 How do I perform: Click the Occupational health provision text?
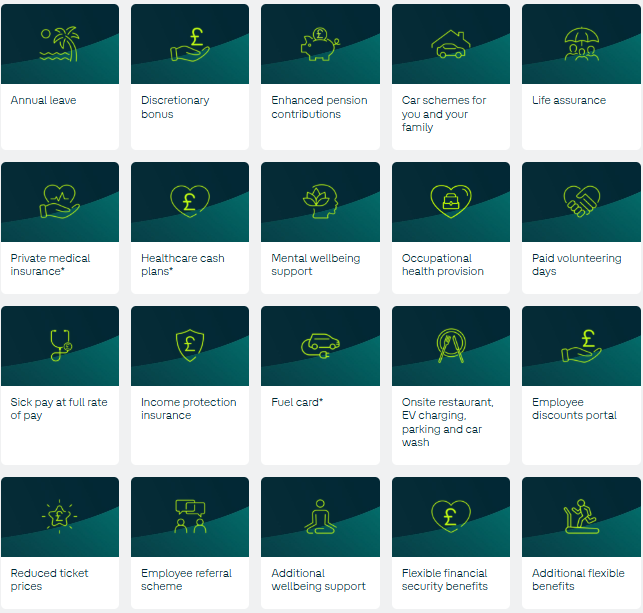[x=442, y=265]
